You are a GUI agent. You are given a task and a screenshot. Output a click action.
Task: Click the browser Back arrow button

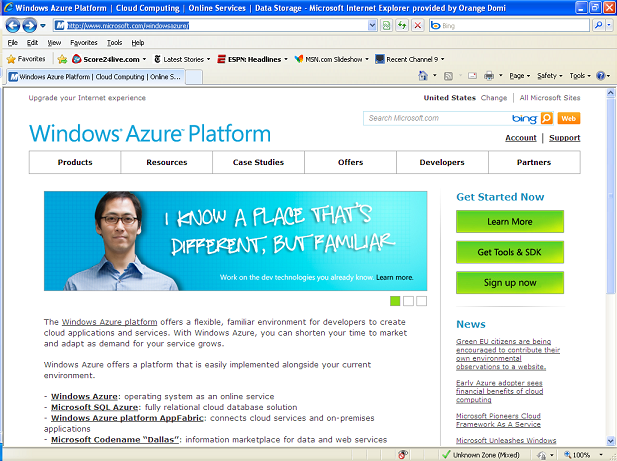[13, 26]
